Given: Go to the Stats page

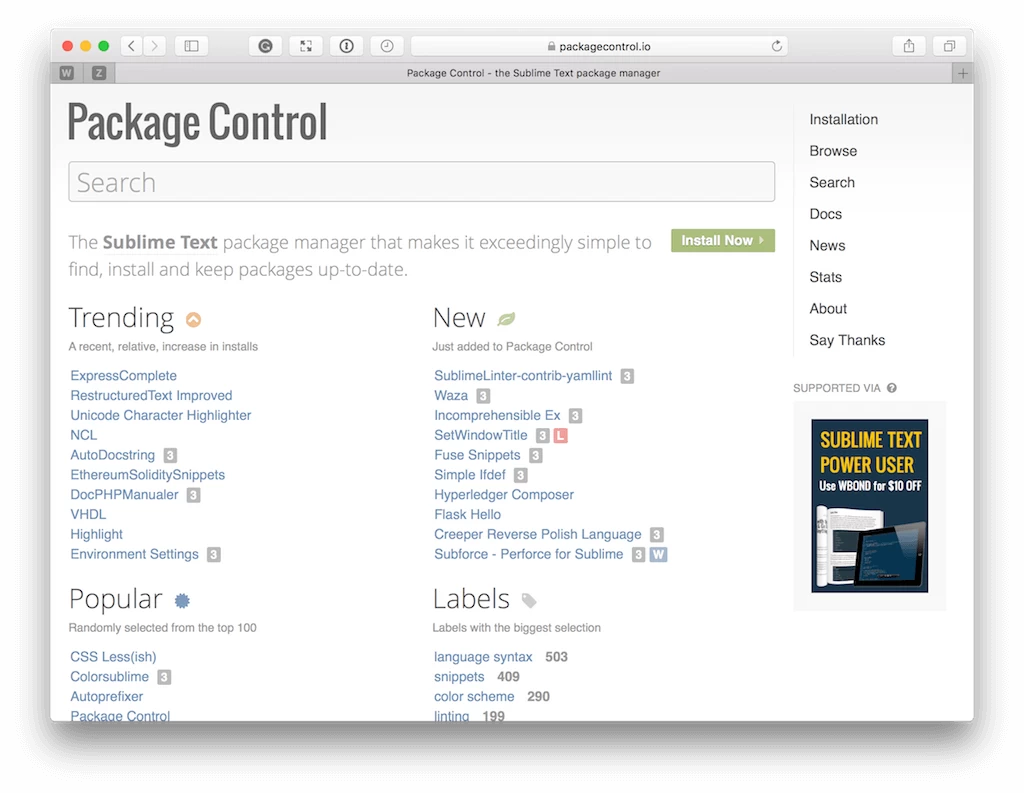Looking at the screenshot, I should (x=825, y=277).
